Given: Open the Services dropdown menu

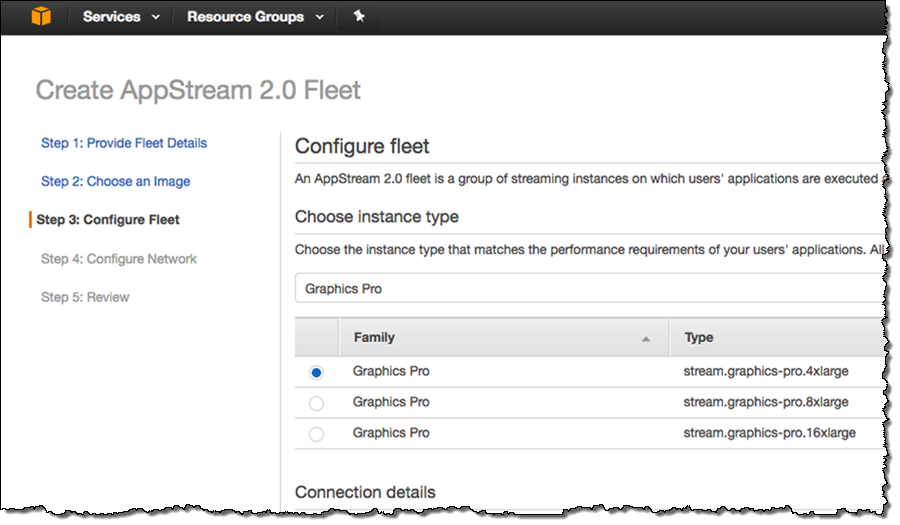Looking at the screenshot, I should pos(121,17).
